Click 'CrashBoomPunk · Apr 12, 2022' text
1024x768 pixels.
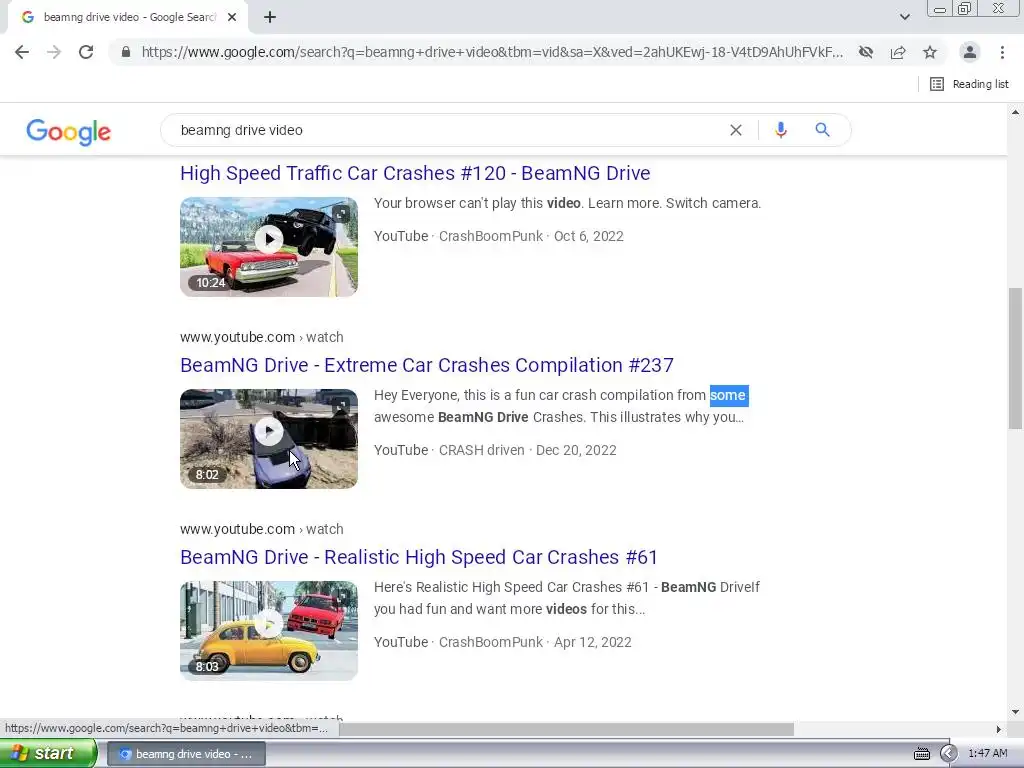click(535, 642)
